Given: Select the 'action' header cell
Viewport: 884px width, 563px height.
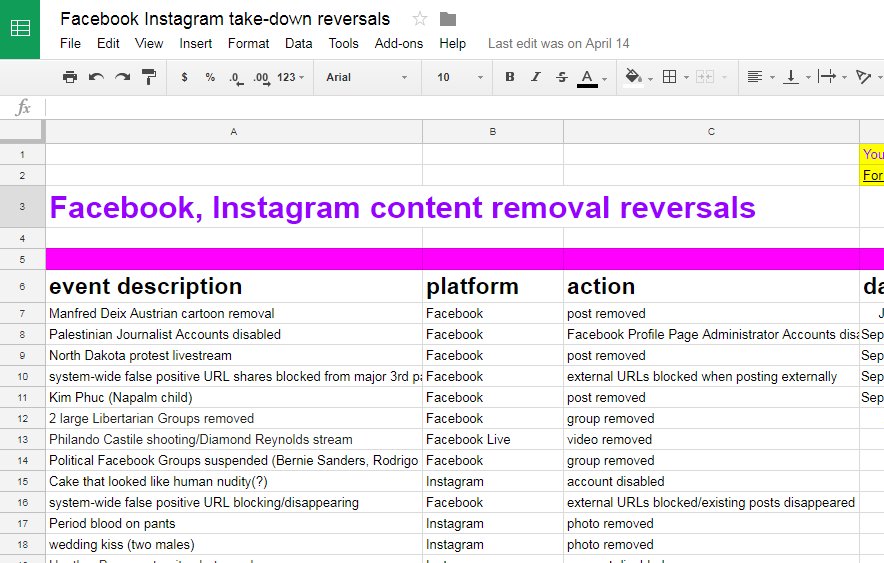Looking at the screenshot, I should tap(711, 286).
